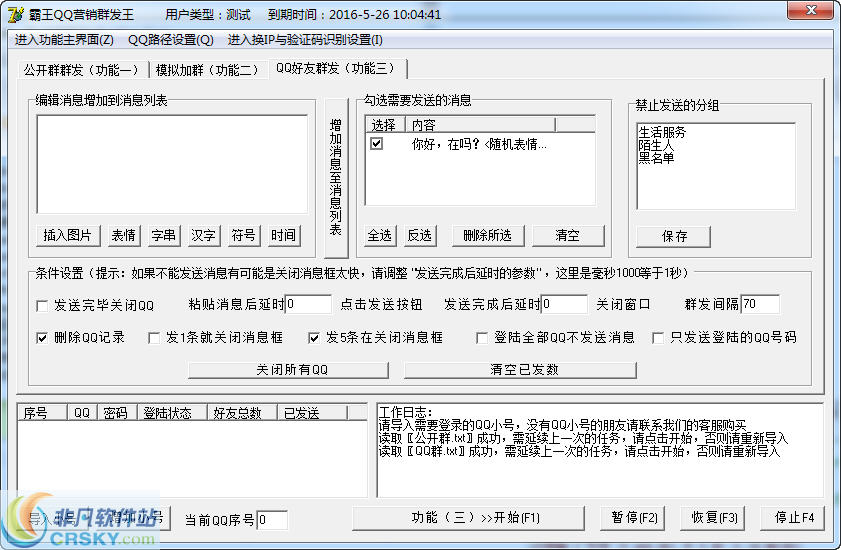
Task: Open the 进入功能主界面(Z) menu
Action: tap(64, 40)
